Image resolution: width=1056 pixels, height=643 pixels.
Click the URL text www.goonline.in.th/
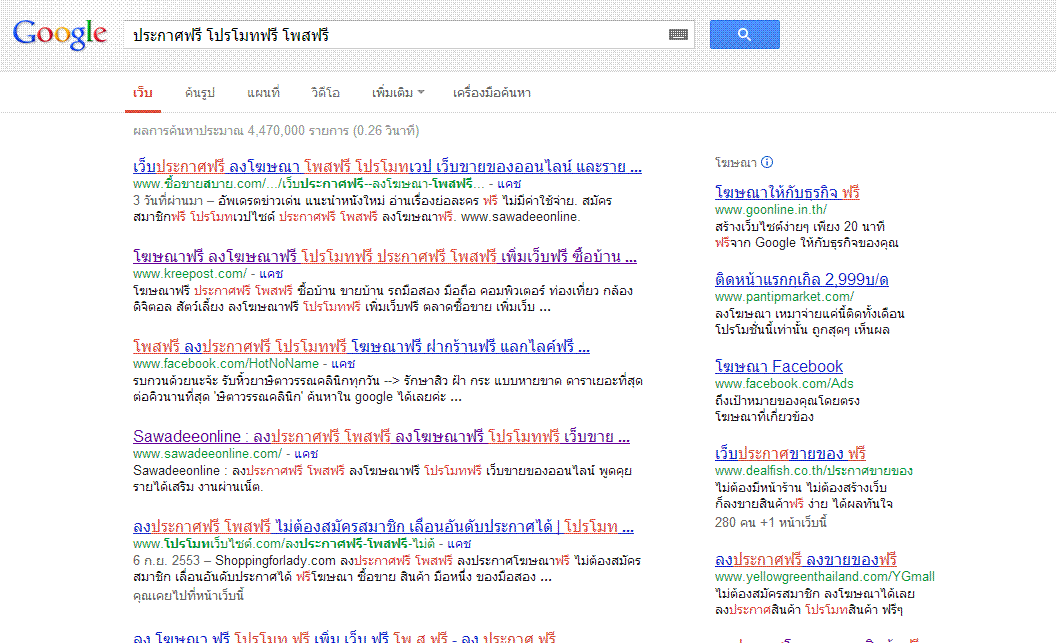tap(770, 209)
